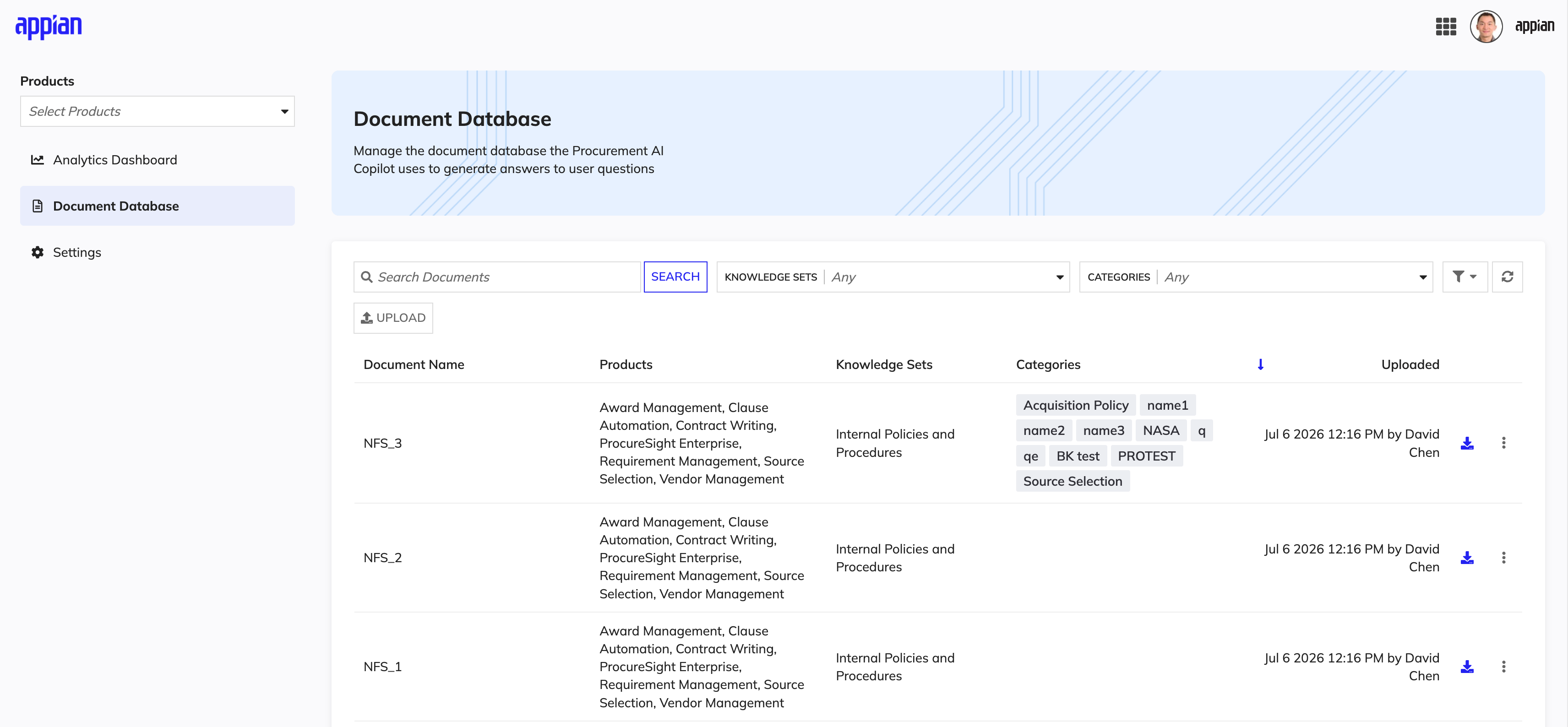
Task: Click the UPLOAD button
Action: [393, 318]
